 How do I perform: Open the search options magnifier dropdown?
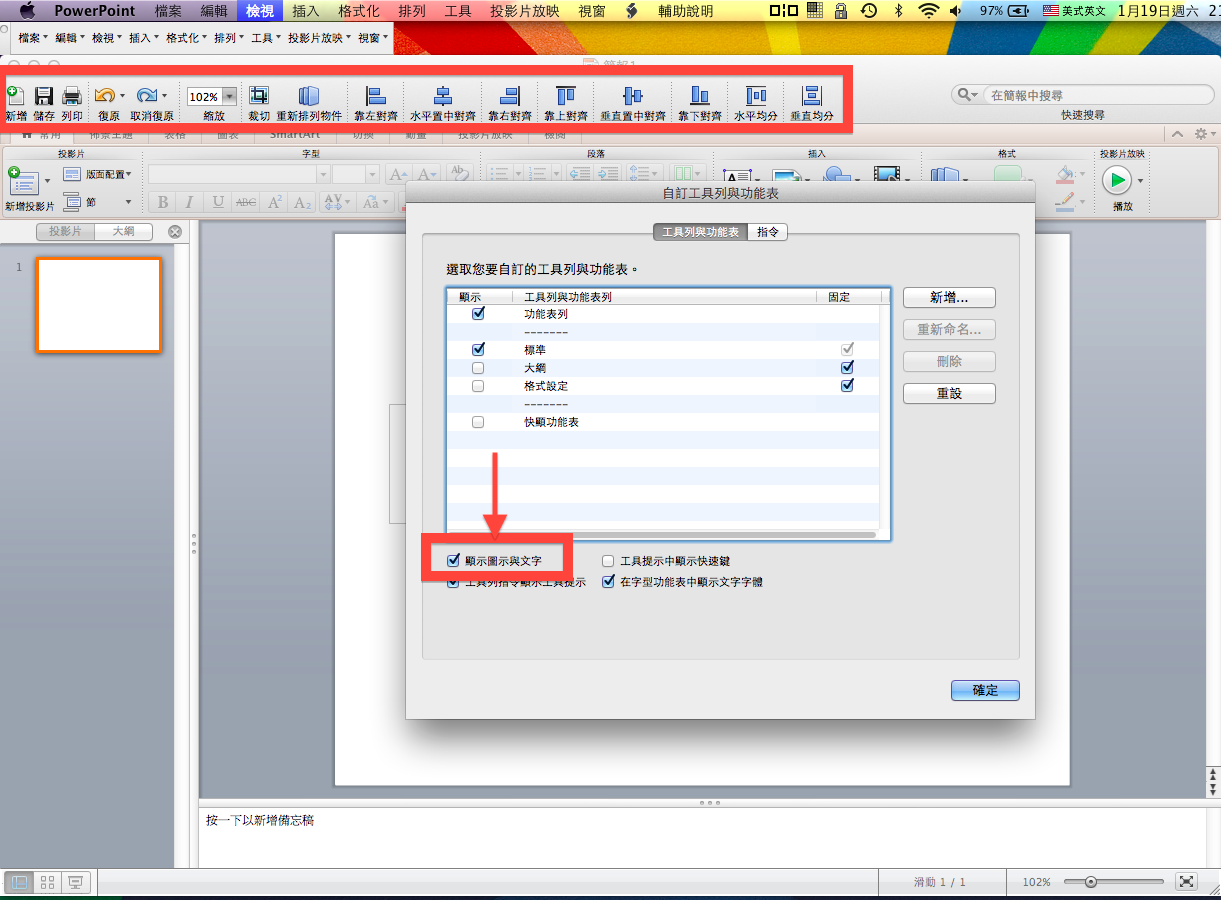[967, 95]
